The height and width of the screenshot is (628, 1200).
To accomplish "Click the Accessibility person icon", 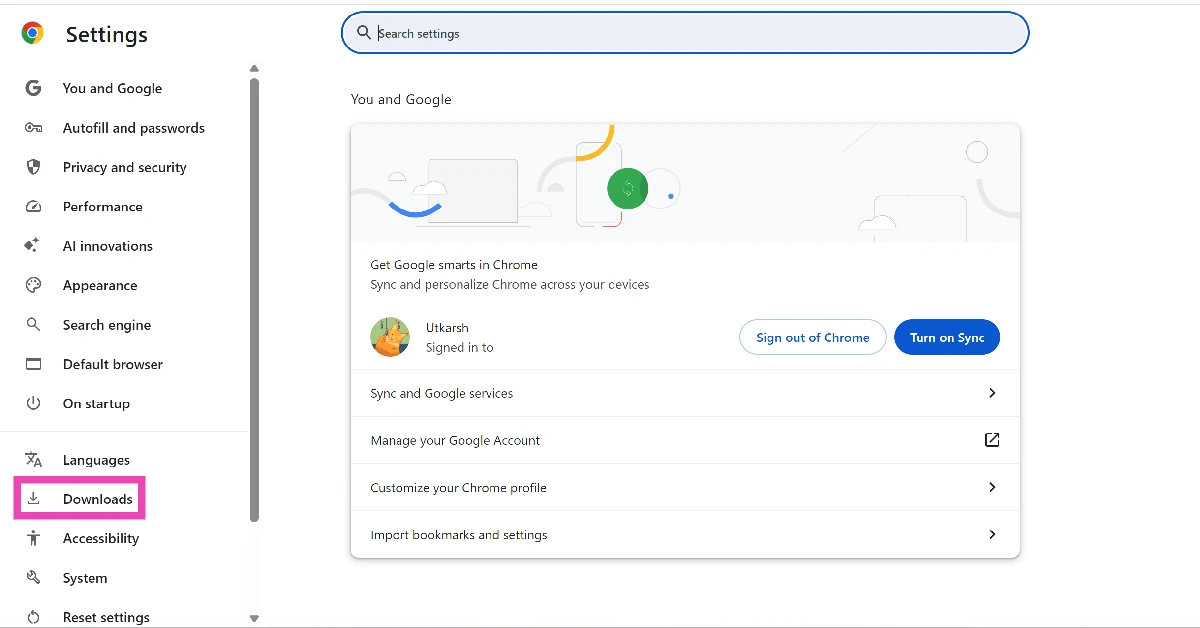I will [33, 538].
